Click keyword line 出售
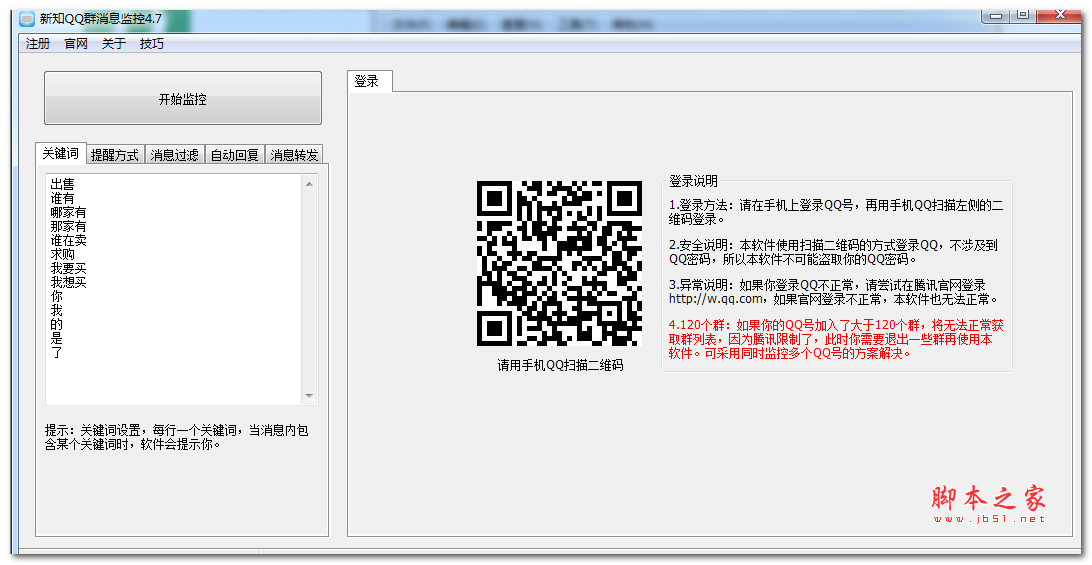Image resolution: width=1092 pixels, height=565 pixels. pos(63,185)
